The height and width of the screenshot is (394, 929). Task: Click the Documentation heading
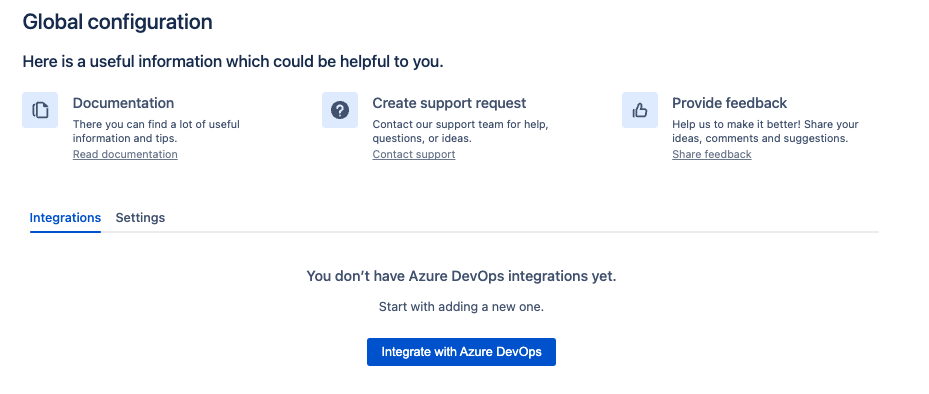[x=123, y=103]
